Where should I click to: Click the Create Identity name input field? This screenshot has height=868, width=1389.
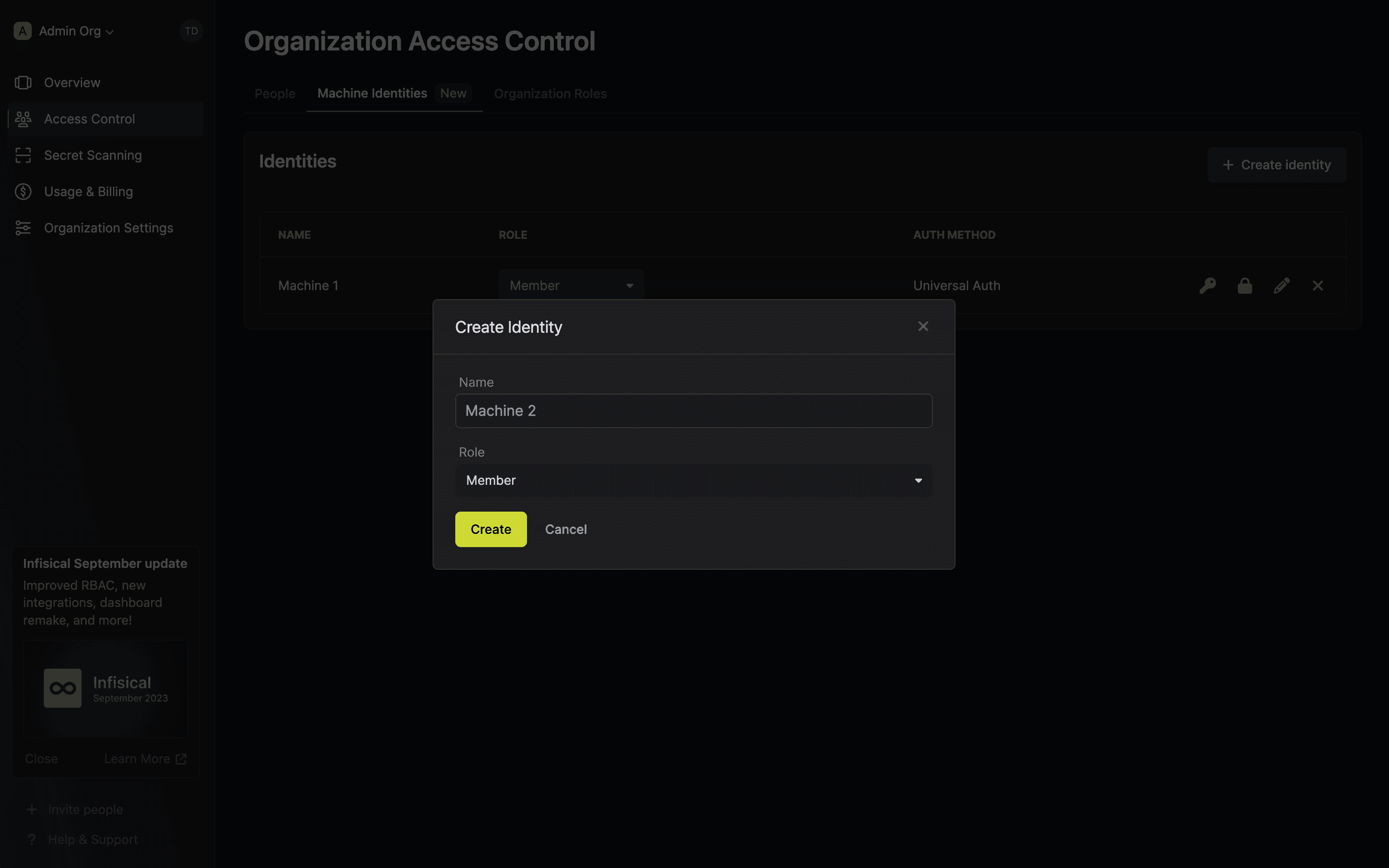click(x=693, y=411)
